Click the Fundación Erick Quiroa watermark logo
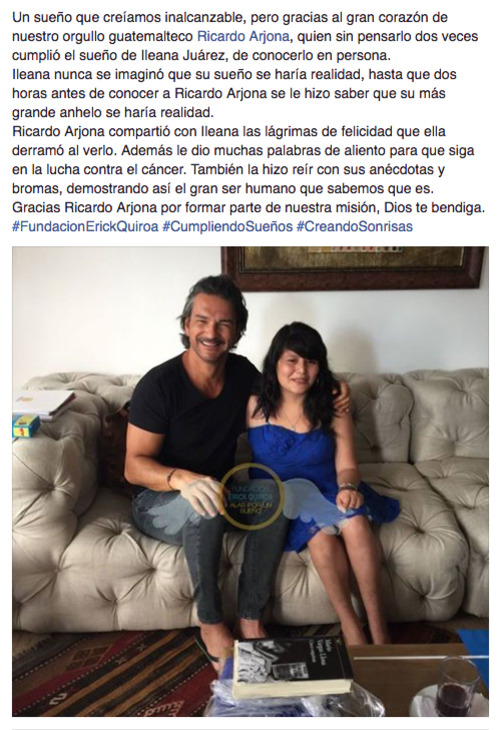 click(x=252, y=496)
